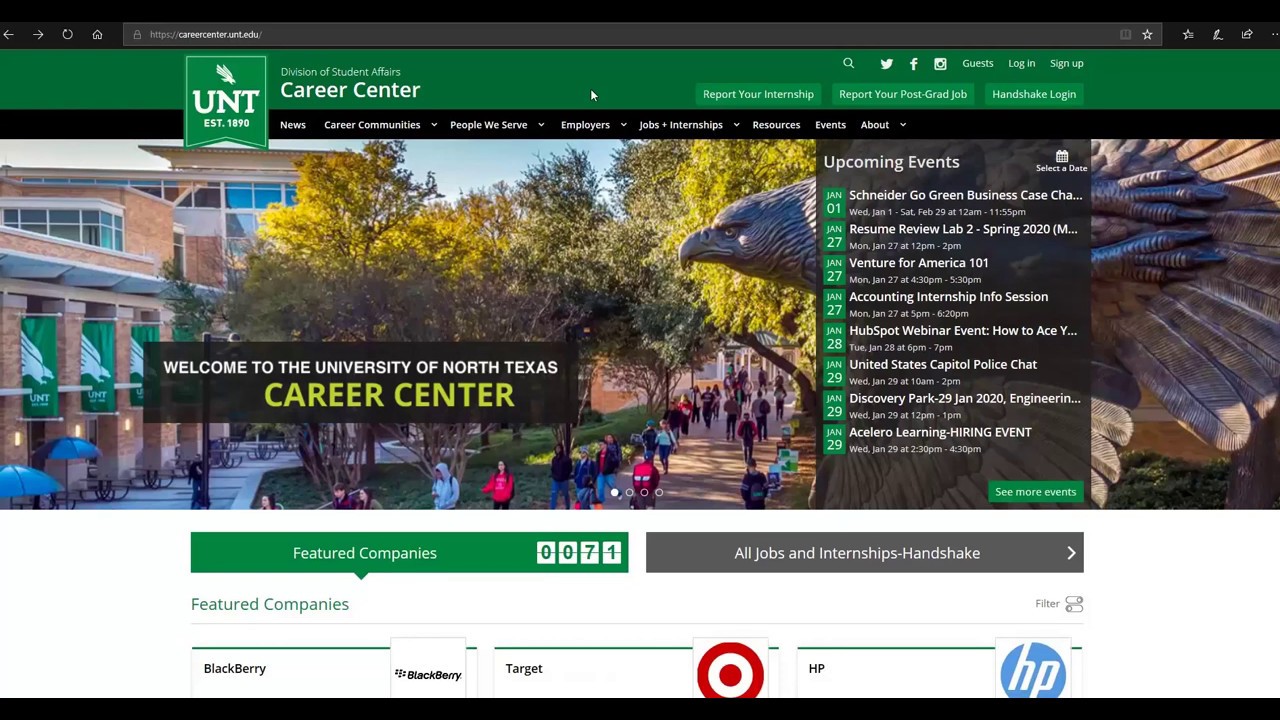Click the Report Your Internship button

758,94
